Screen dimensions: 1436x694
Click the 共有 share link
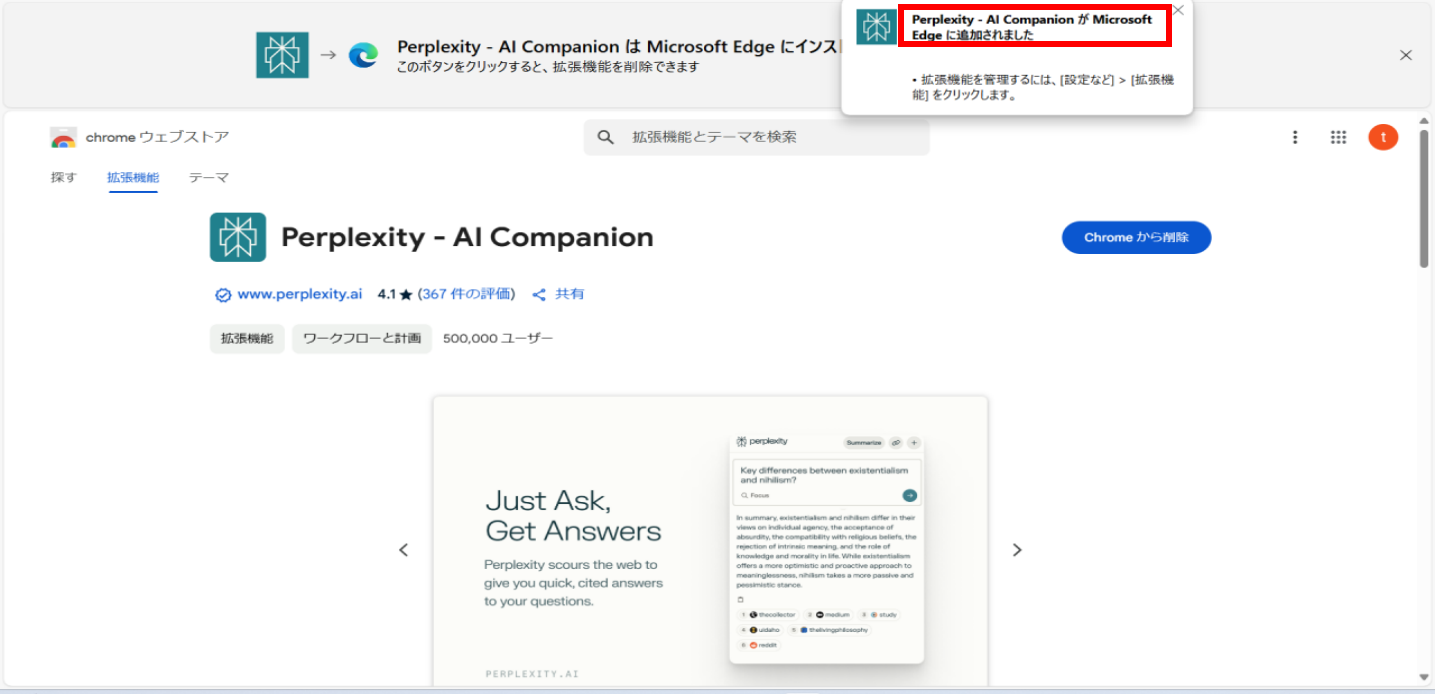[570, 294]
